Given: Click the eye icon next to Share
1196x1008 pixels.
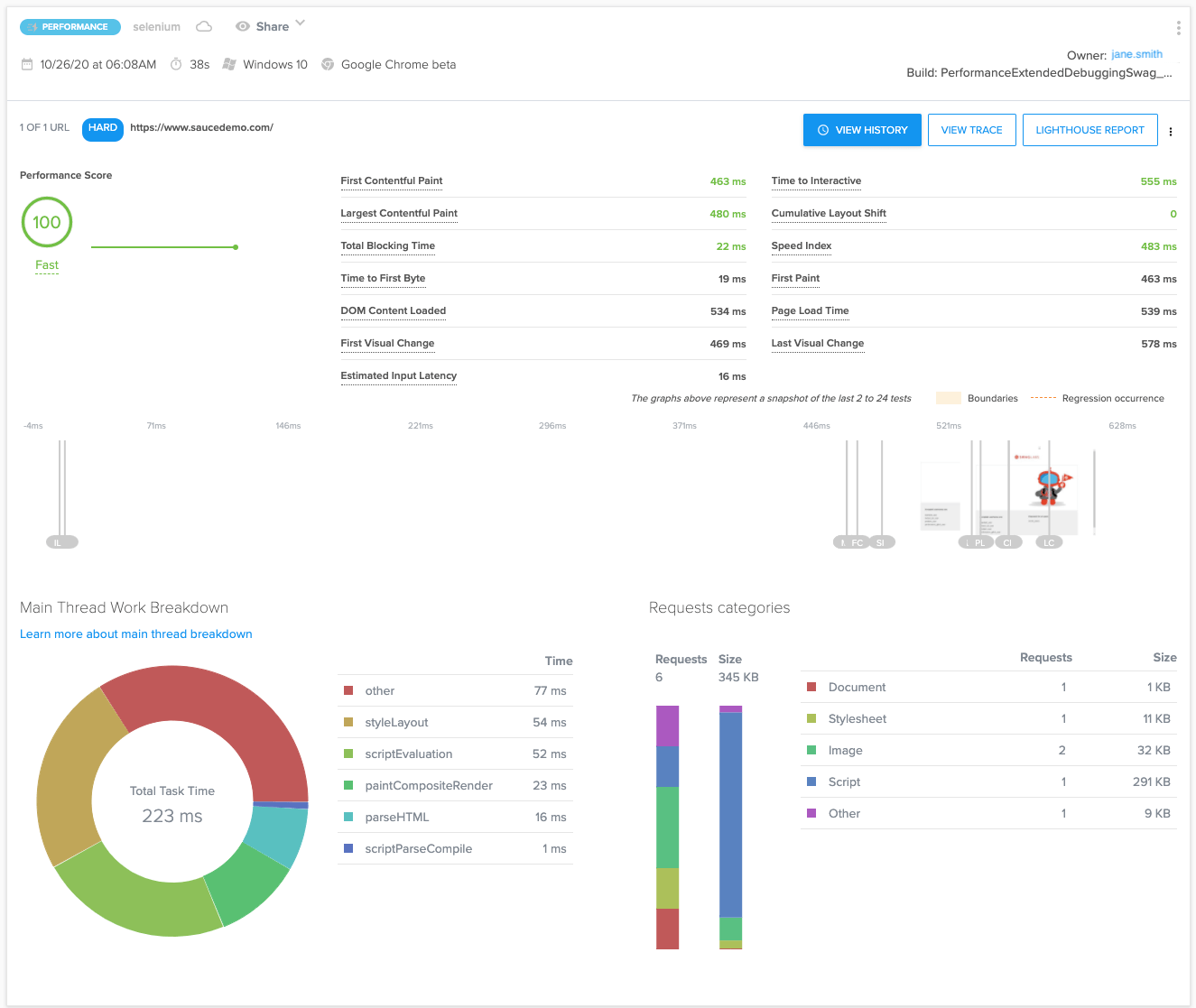Looking at the screenshot, I should pyautogui.click(x=242, y=27).
